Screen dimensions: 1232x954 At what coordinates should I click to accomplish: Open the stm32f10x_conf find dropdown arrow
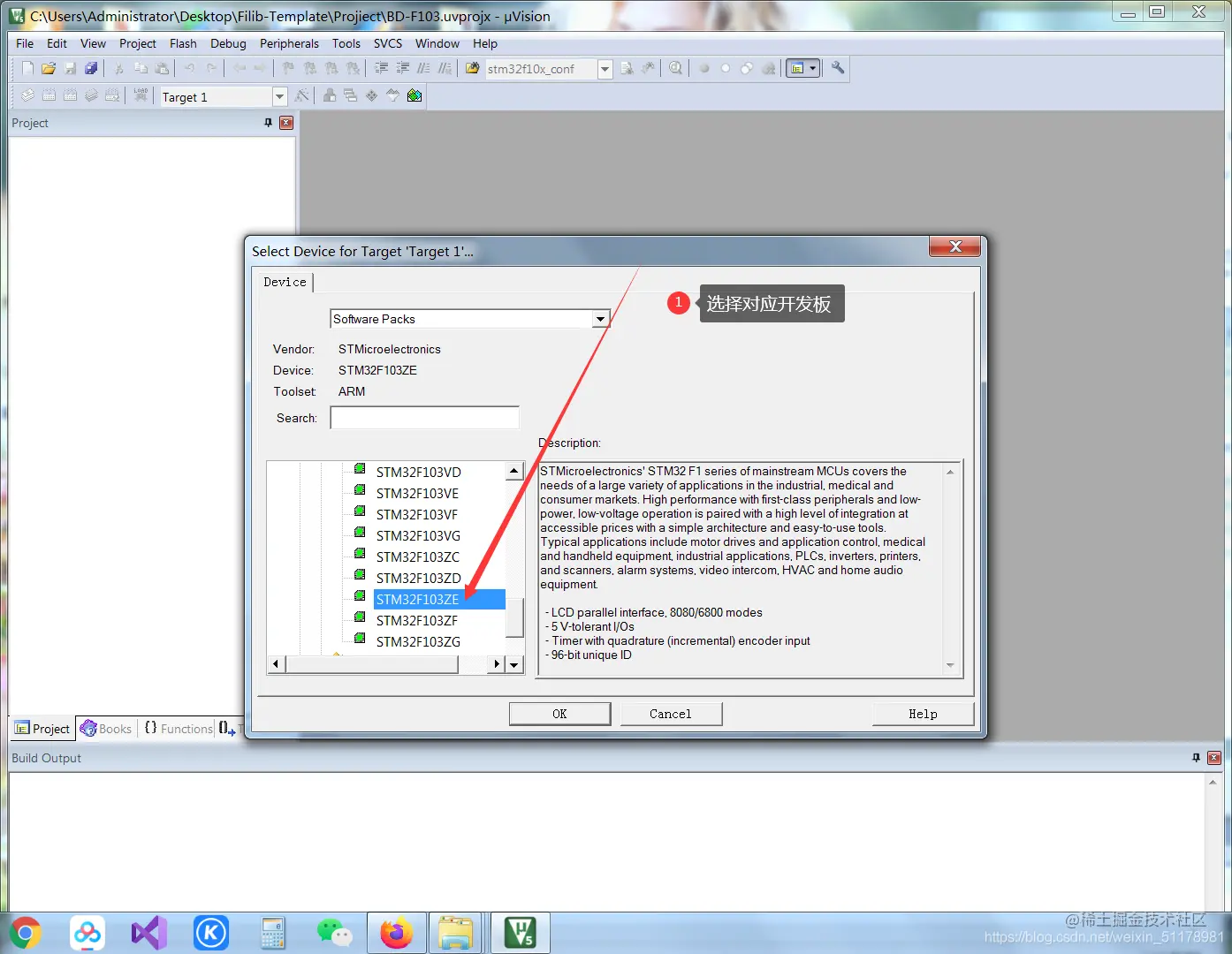[605, 69]
